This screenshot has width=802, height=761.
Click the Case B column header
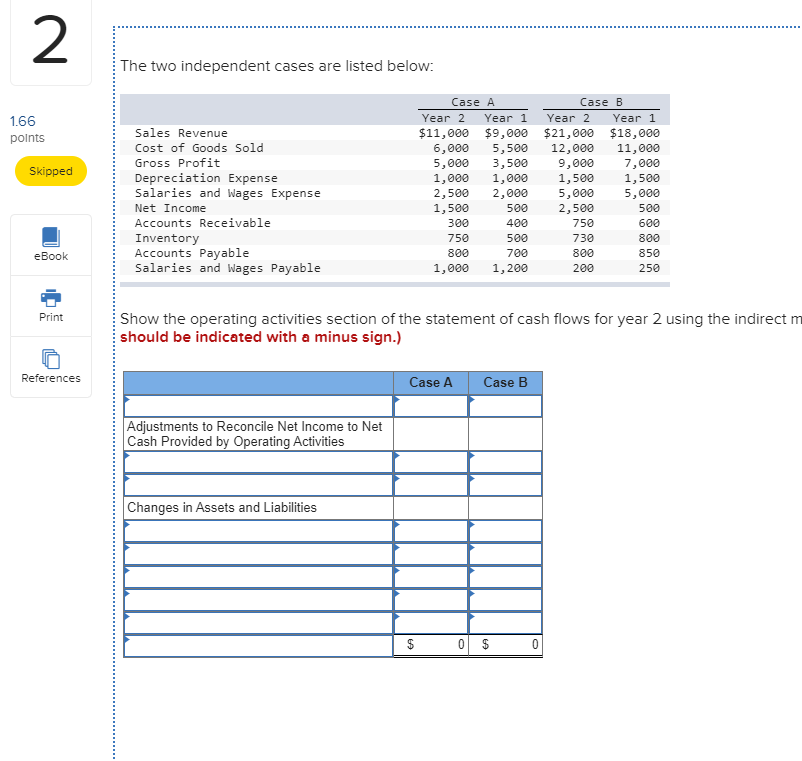(x=505, y=381)
